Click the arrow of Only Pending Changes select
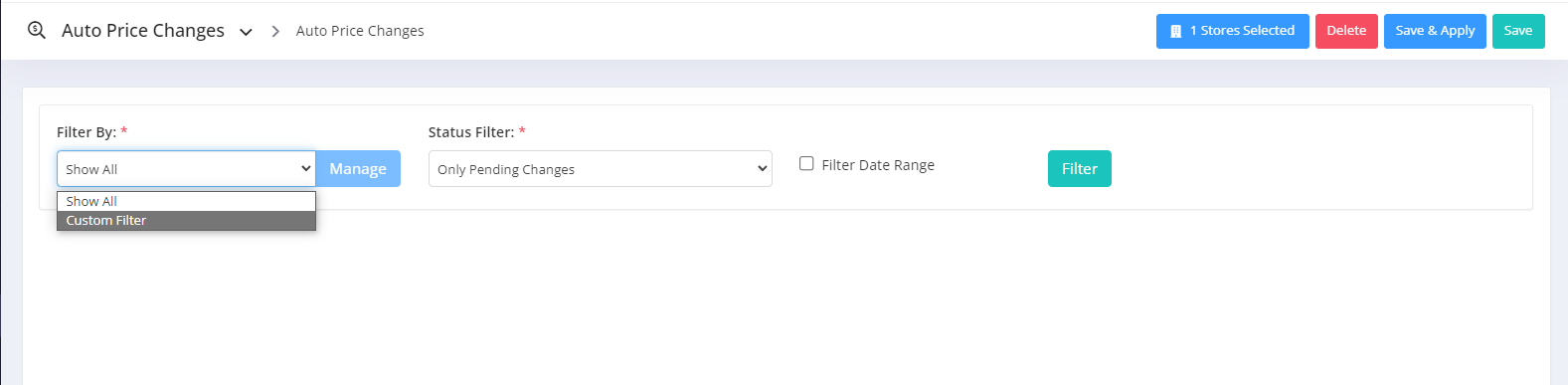Viewport: 1568px width, 385px height. [763, 168]
